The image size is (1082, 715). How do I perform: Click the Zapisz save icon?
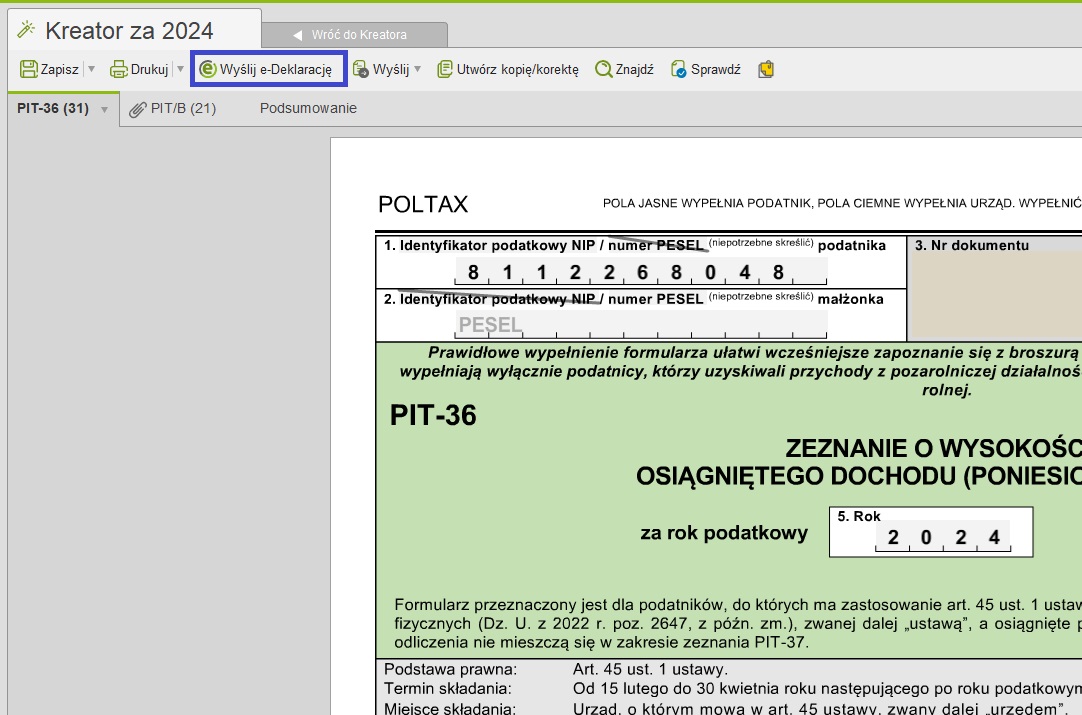(29, 70)
